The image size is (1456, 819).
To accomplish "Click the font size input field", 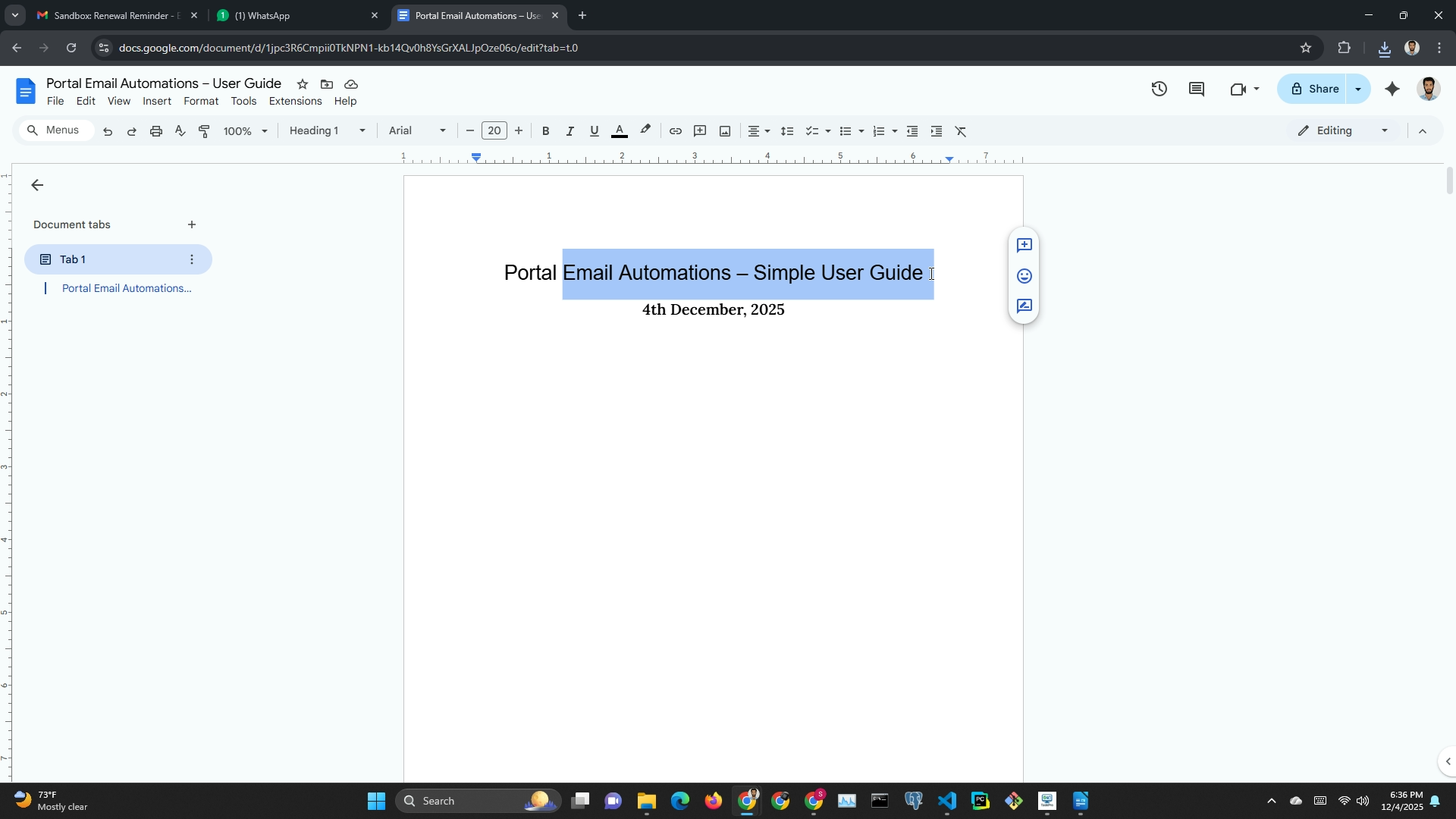I will pos(494,131).
